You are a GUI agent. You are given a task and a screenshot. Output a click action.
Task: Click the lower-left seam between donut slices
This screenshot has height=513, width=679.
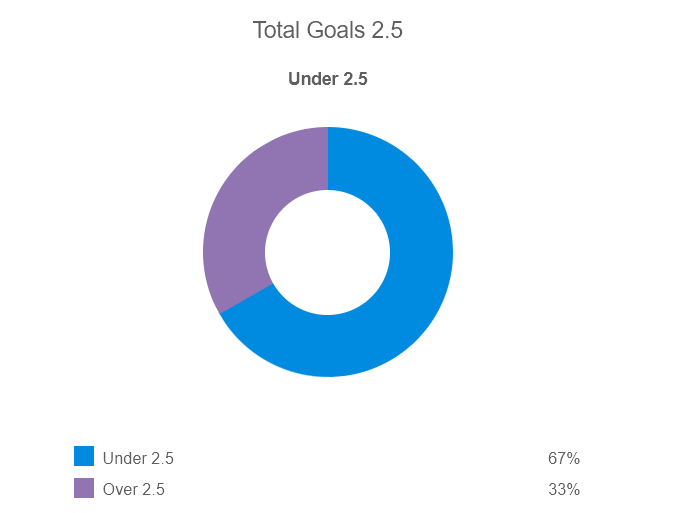click(246, 298)
